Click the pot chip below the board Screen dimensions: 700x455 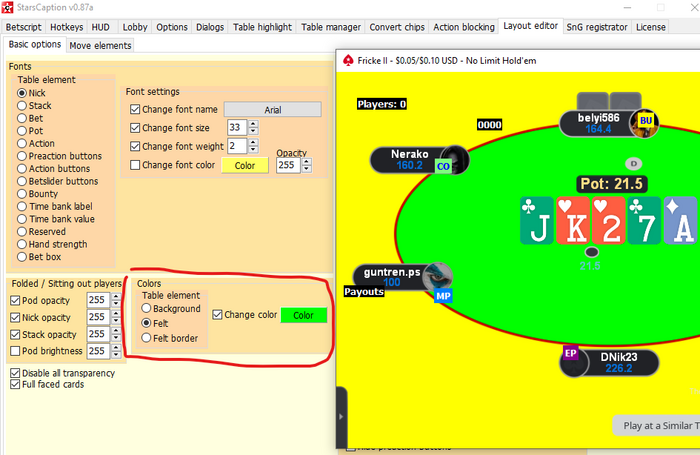pos(592,252)
